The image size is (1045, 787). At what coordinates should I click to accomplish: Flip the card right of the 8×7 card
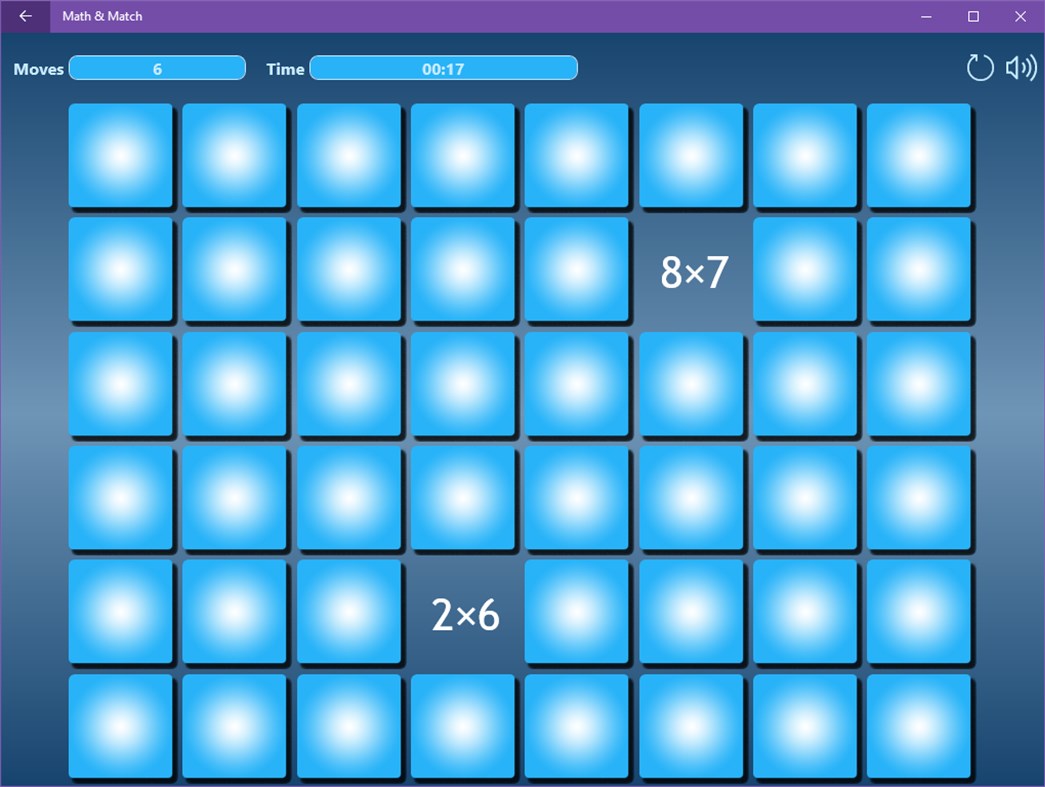[x=805, y=269]
